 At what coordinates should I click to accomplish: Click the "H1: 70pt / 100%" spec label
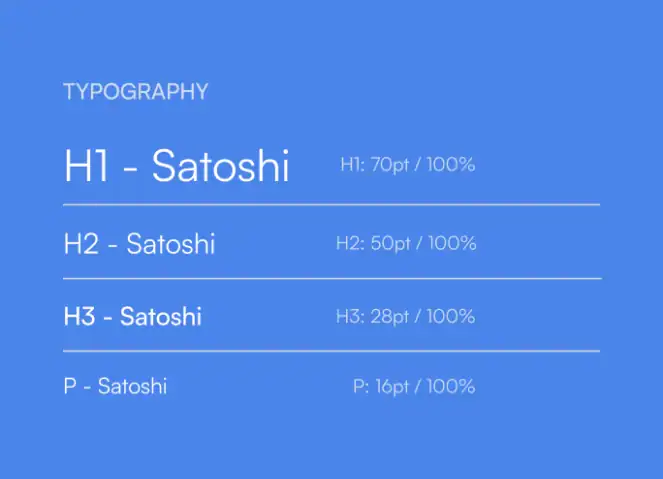407,165
